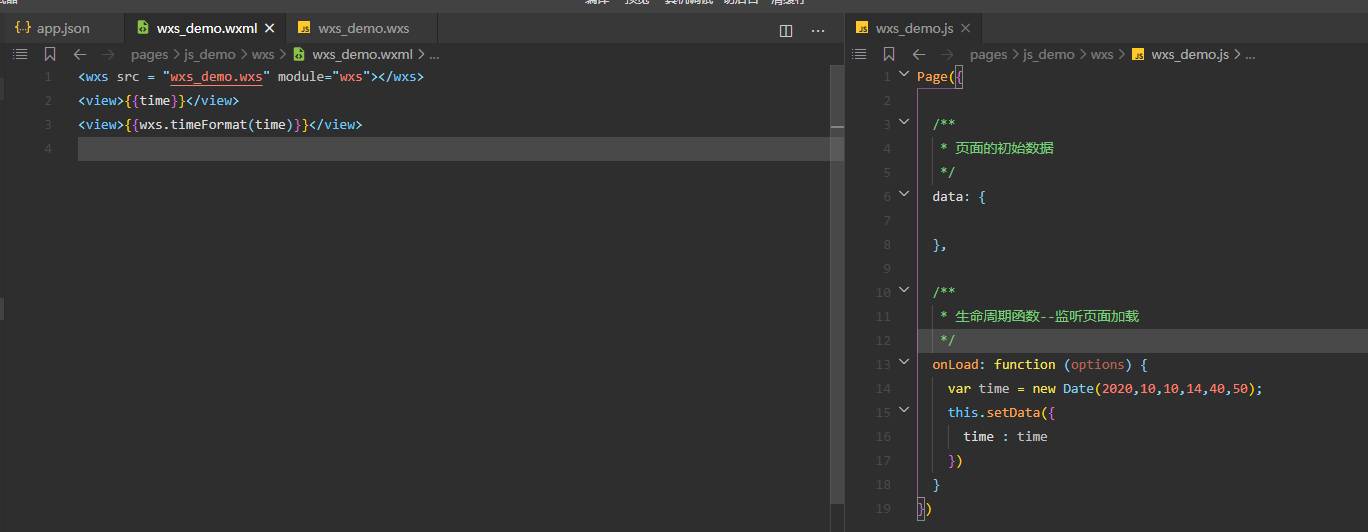Place cursor on {{time}} view line
Image resolution: width=1368 pixels, height=532 pixels.
point(158,101)
